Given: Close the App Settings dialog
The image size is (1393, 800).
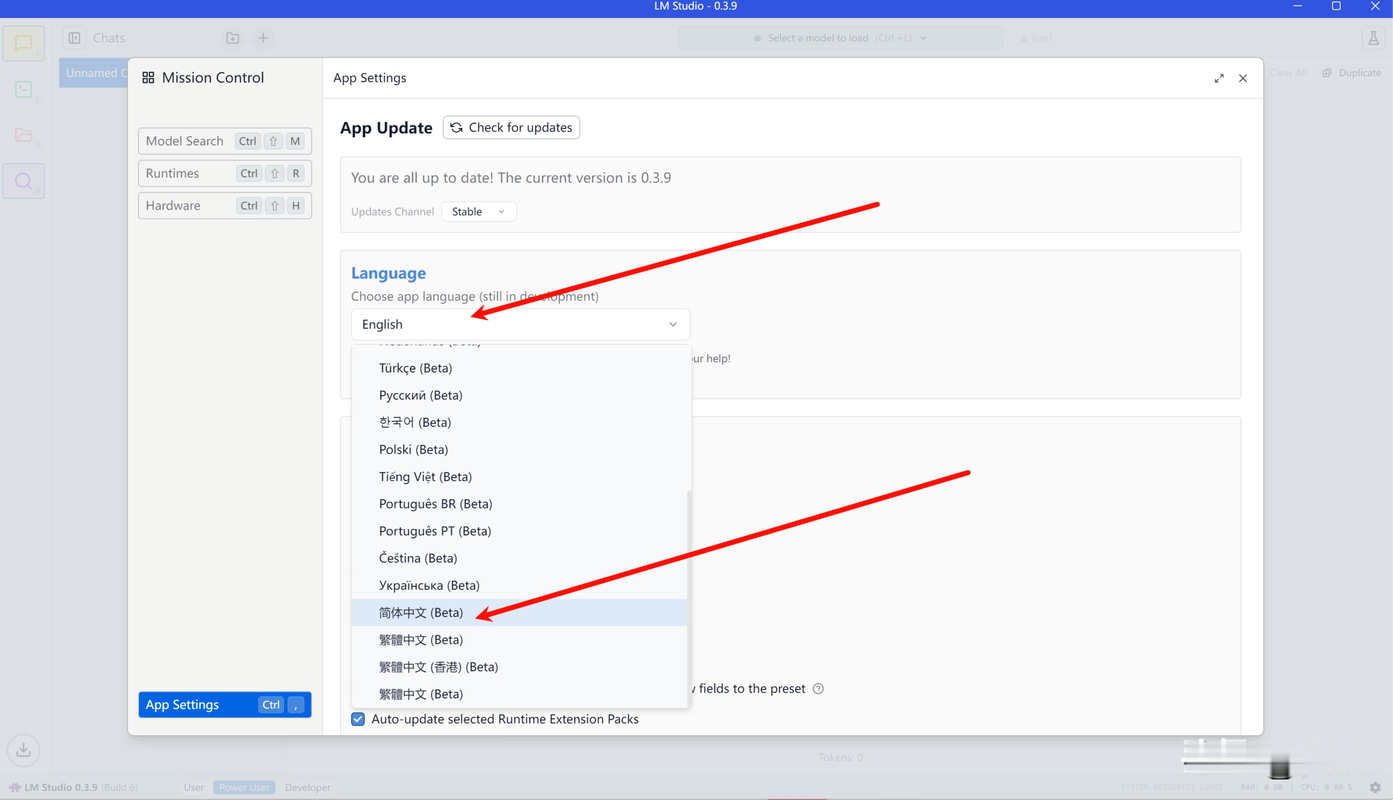Looking at the screenshot, I should [1243, 78].
